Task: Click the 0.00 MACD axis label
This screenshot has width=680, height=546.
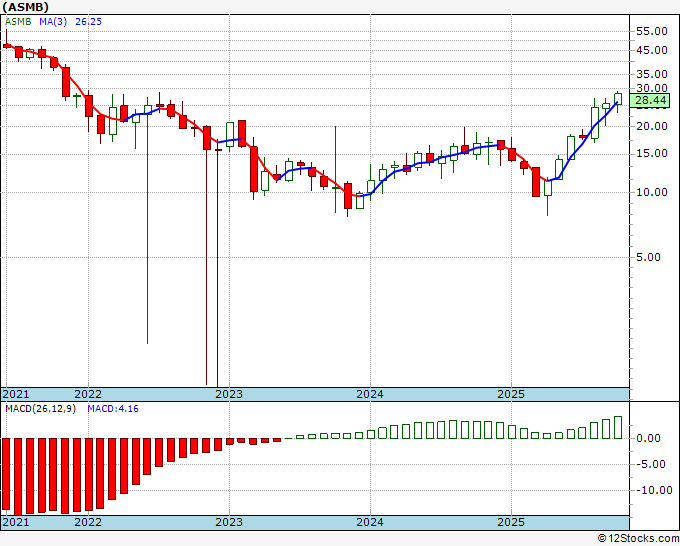Action: click(649, 438)
